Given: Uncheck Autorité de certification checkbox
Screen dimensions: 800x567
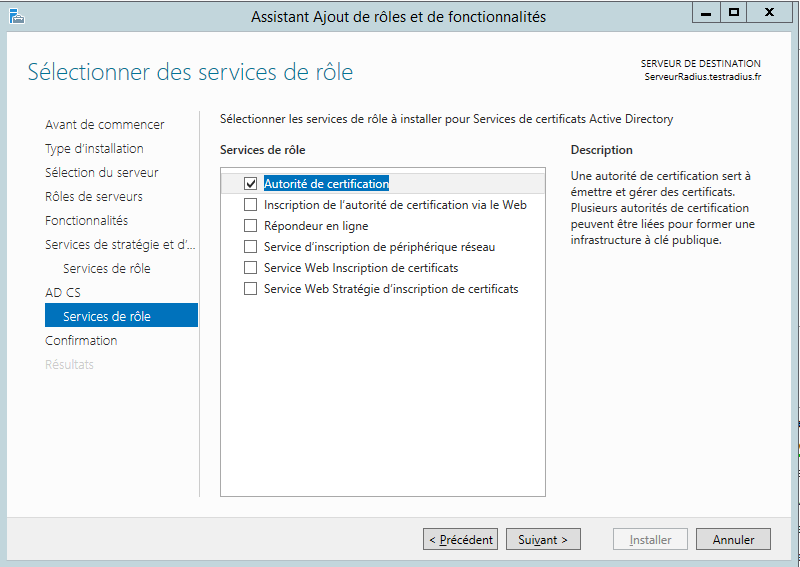Looking at the screenshot, I should coord(250,184).
